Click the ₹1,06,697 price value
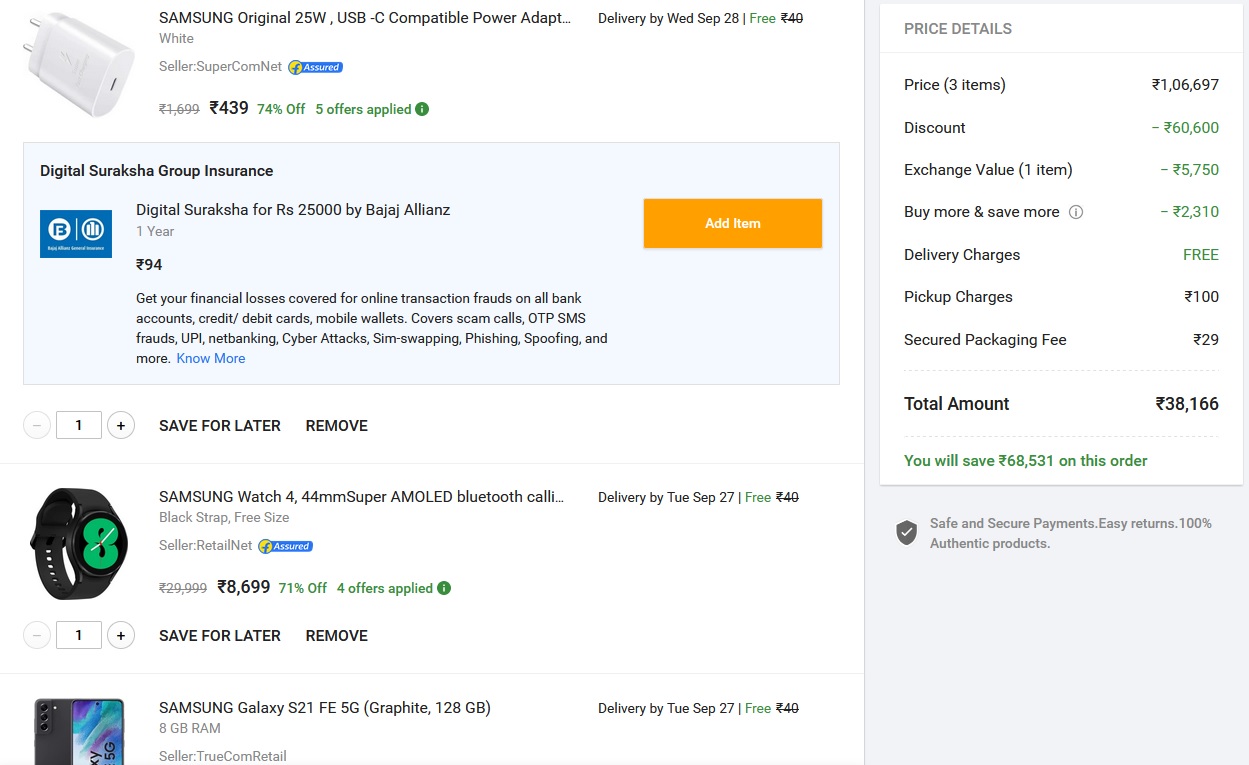The width and height of the screenshot is (1249, 765). coord(1185,85)
